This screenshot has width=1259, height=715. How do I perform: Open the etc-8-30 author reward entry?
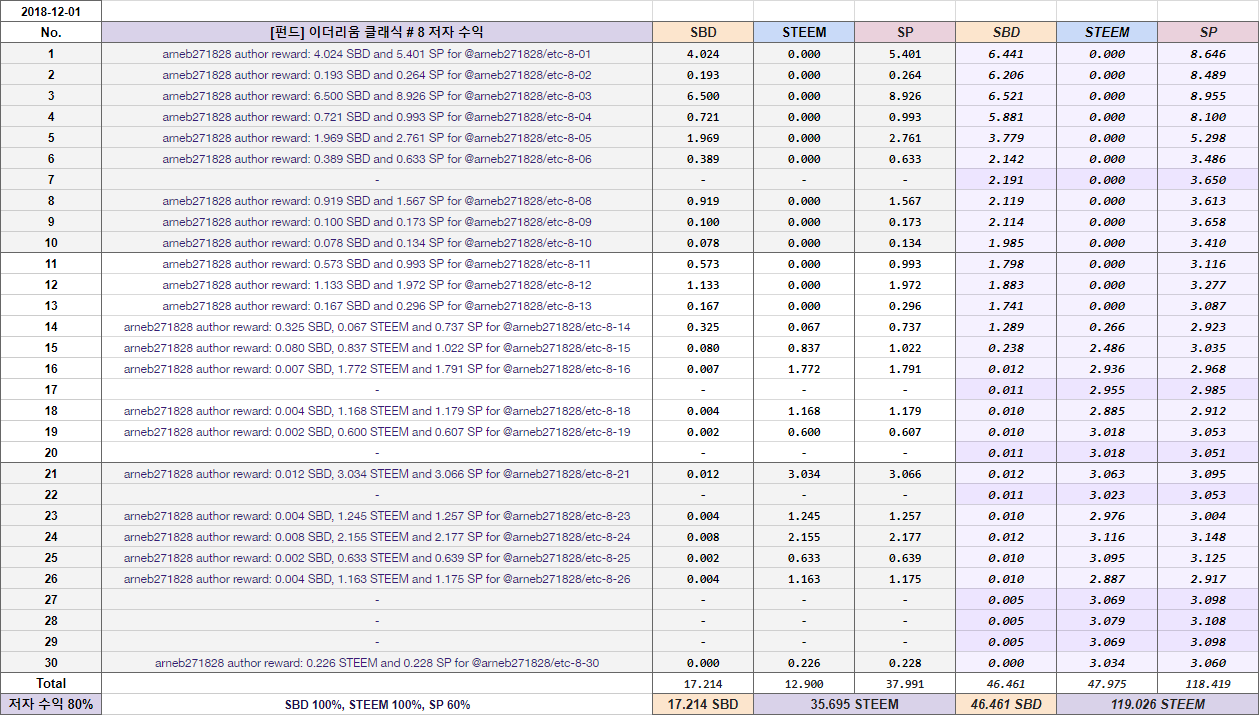click(x=377, y=663)
